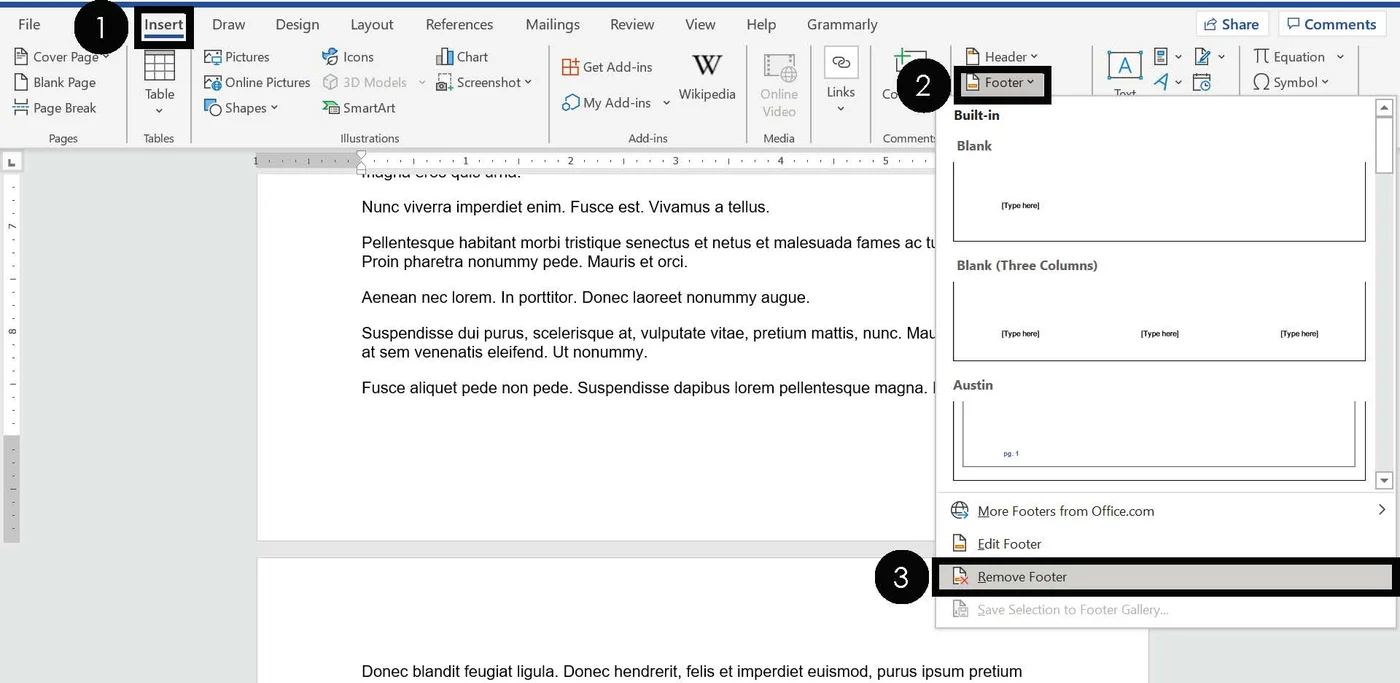Insert a Blank Page
The height and width of the screenshot is (683, 1400).
click(x=55, y=82)
